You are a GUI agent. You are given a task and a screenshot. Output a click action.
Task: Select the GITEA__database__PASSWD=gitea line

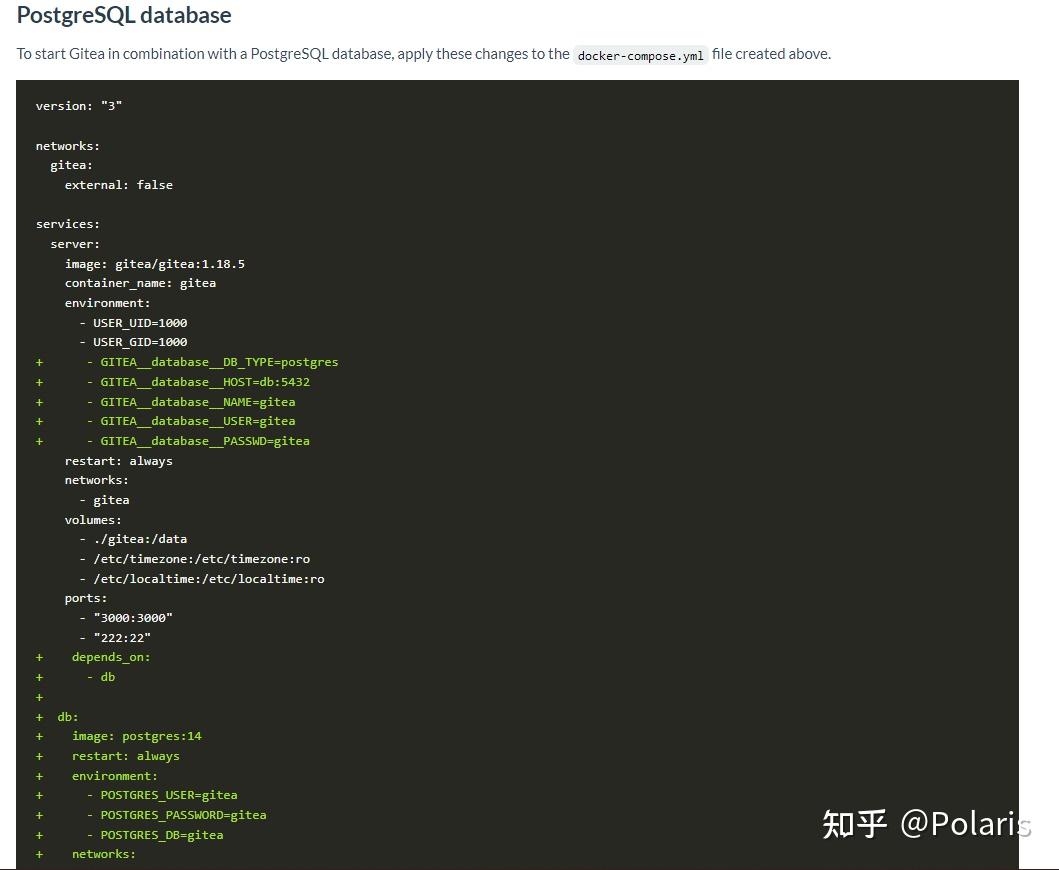pyautogui.click(x=203, y=440)
